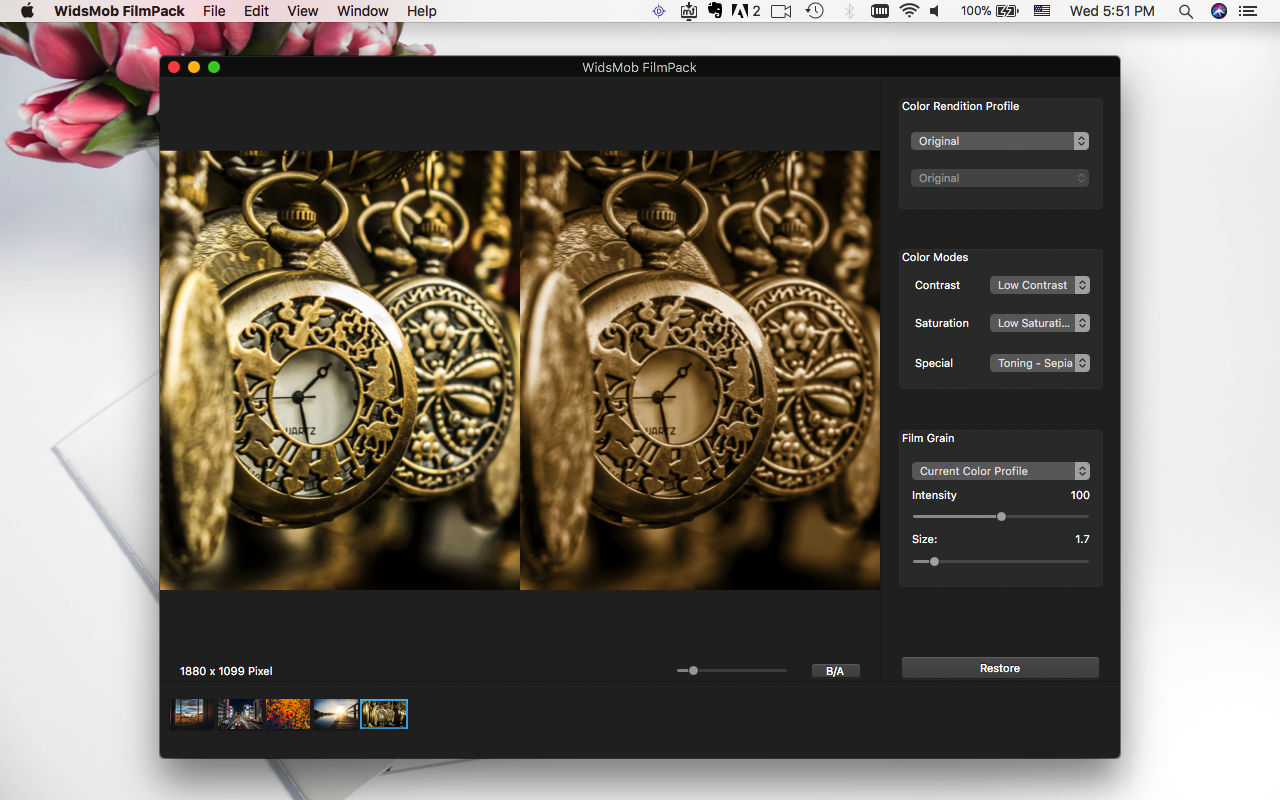Click the Restore button
1280x800 pixels.
coord(1000,668)
